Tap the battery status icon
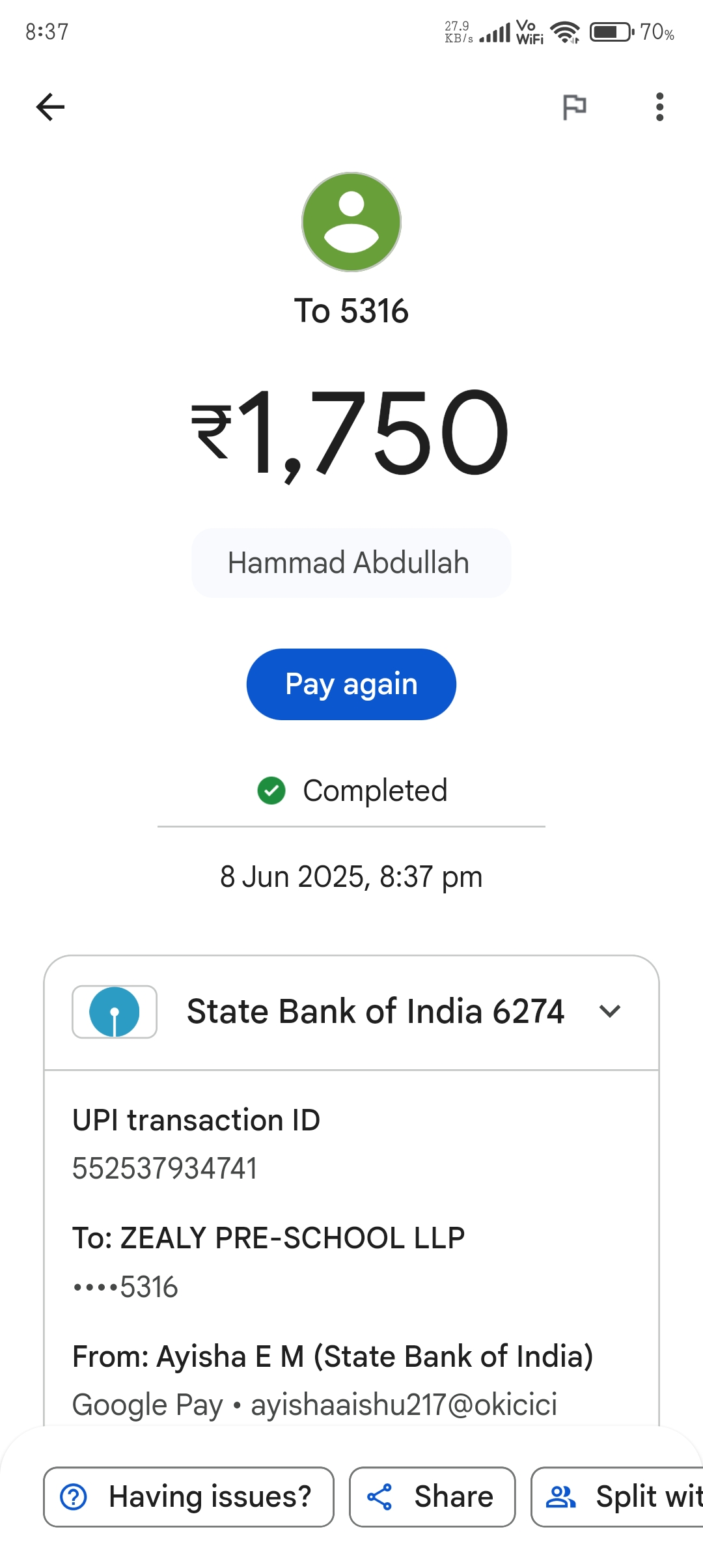This screenshot has height=1568, width=703. click(611, 31)
